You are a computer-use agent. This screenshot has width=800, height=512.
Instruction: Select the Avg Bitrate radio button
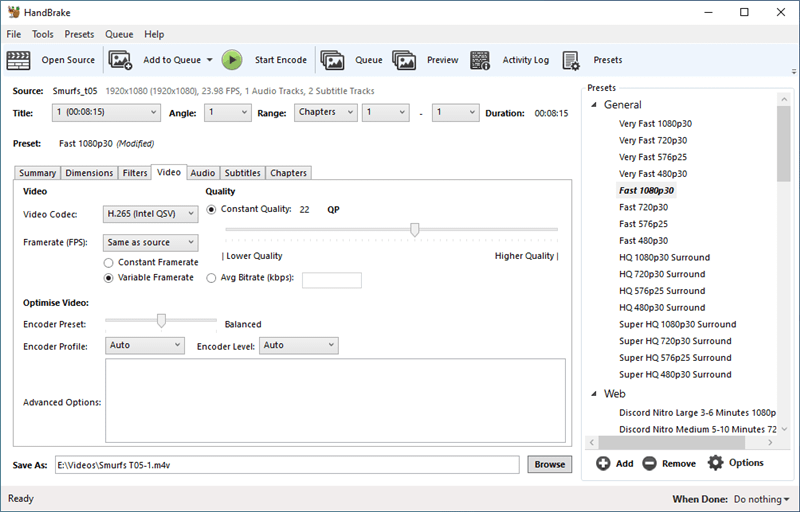211,278
